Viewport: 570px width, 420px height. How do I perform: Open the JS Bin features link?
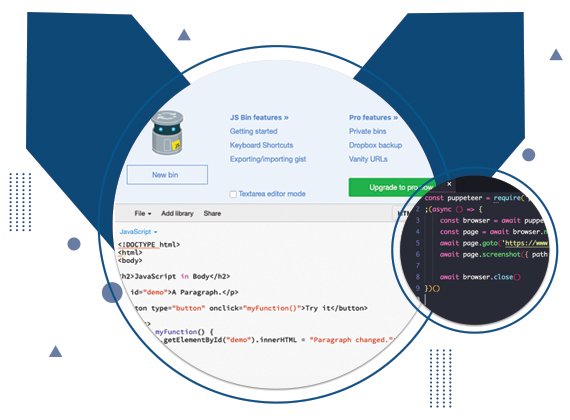click(x=259, y=117)
